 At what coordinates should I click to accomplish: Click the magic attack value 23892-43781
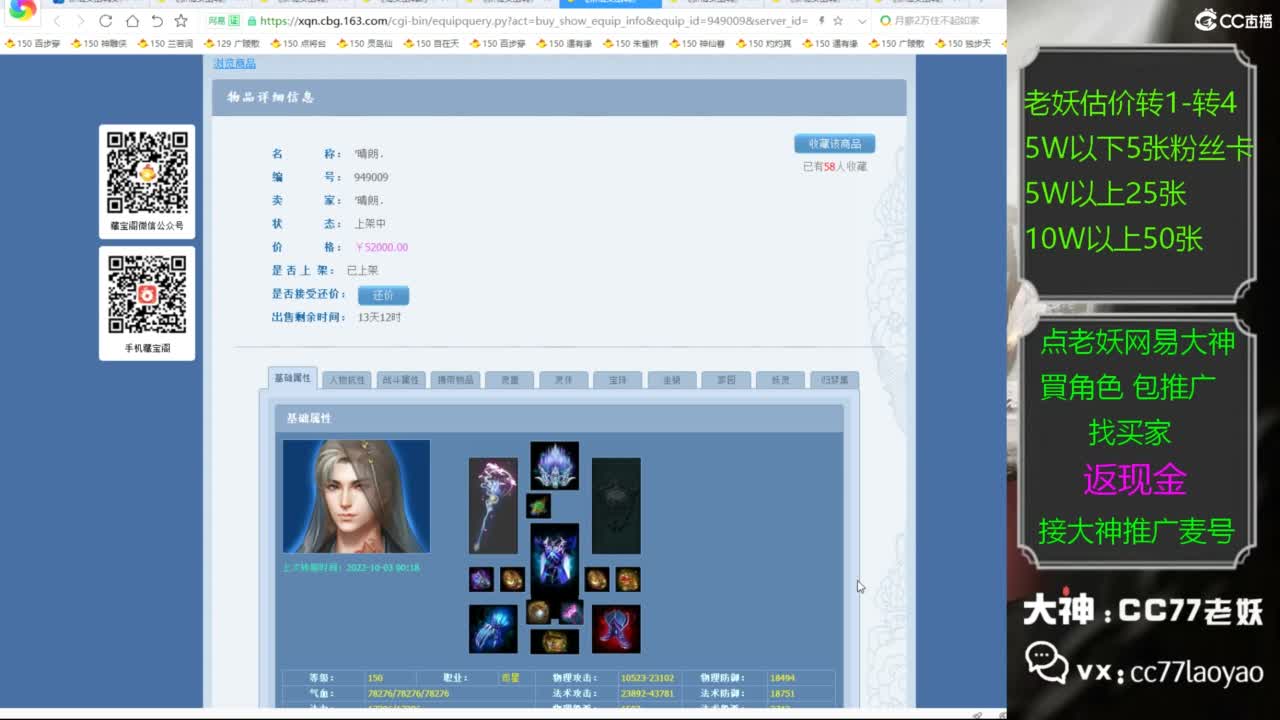647,693
